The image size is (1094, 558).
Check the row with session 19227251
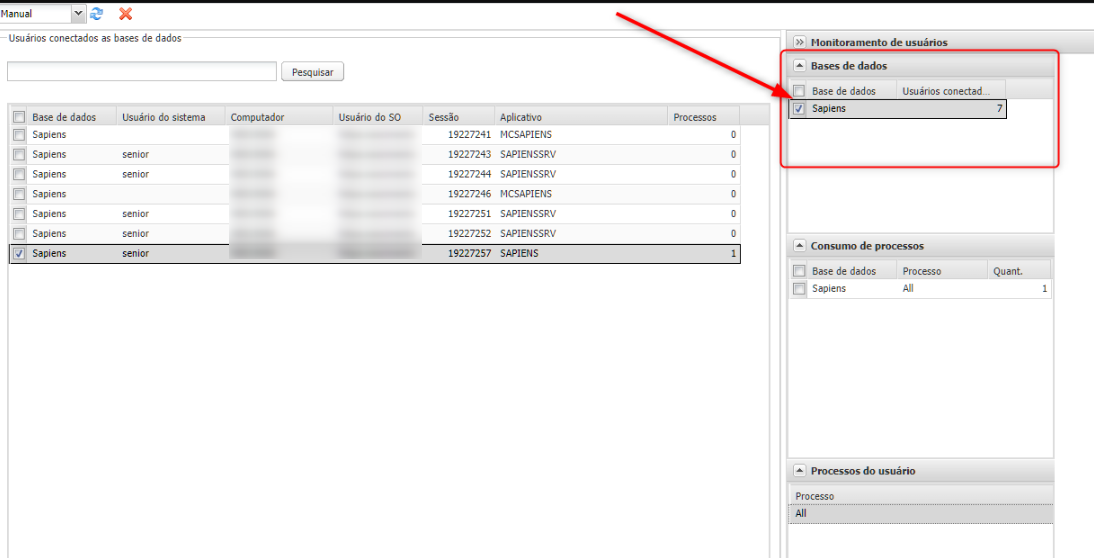point(19,214)
